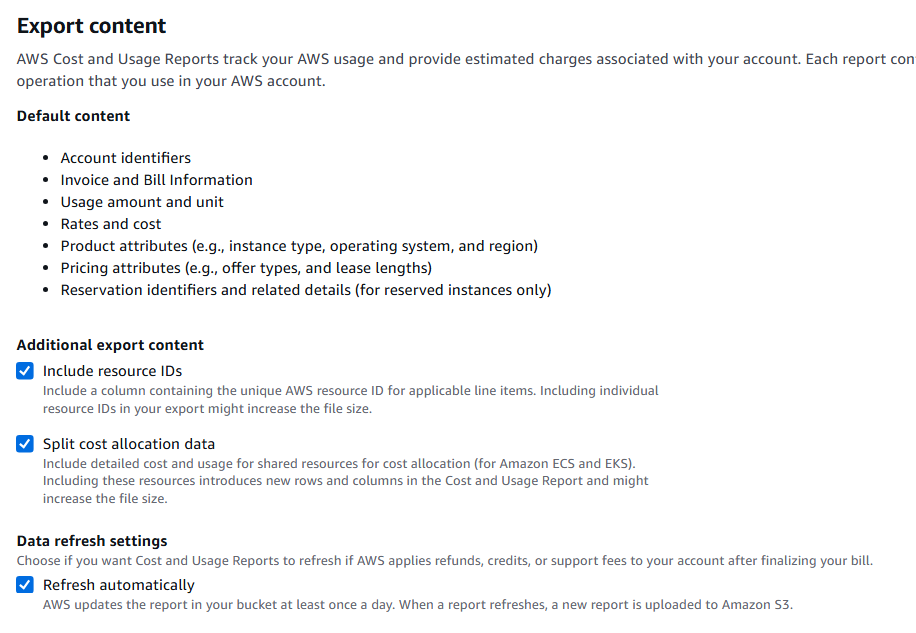Toggle the Split cost allocation data checkbox
This screenshot has width=916, height=633.
(25, 444)
